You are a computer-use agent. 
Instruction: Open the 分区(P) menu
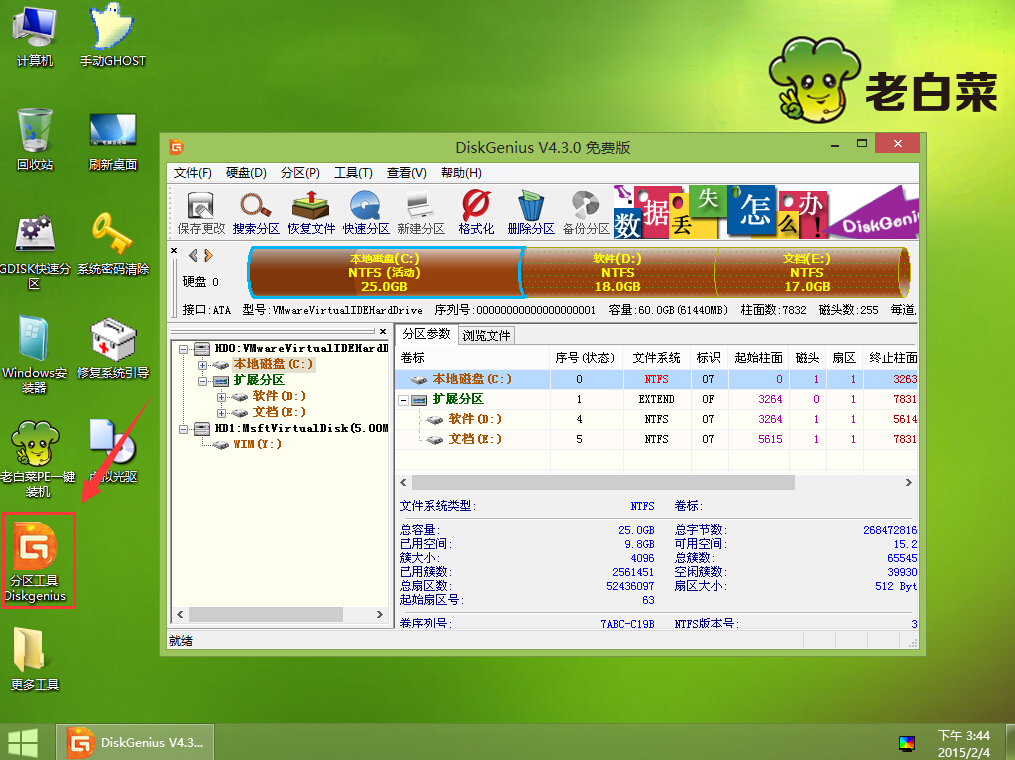point(300,173)
